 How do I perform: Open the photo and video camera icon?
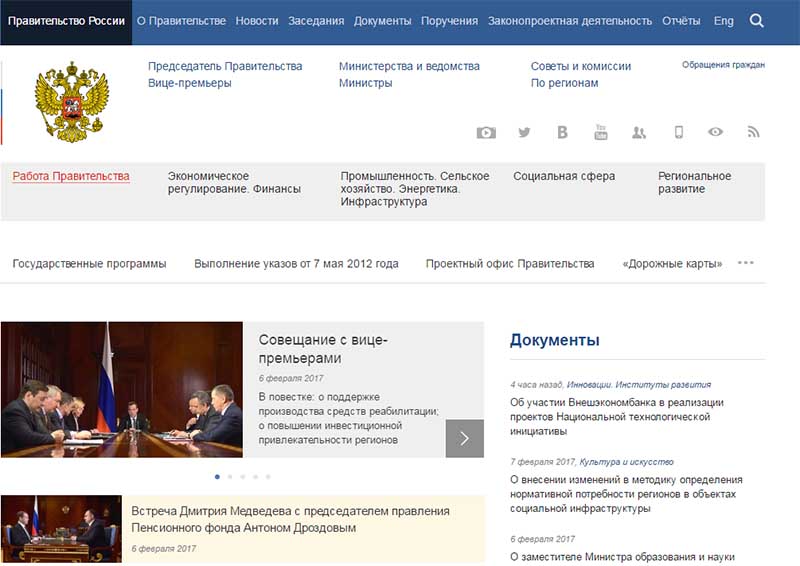pos(486,133)
